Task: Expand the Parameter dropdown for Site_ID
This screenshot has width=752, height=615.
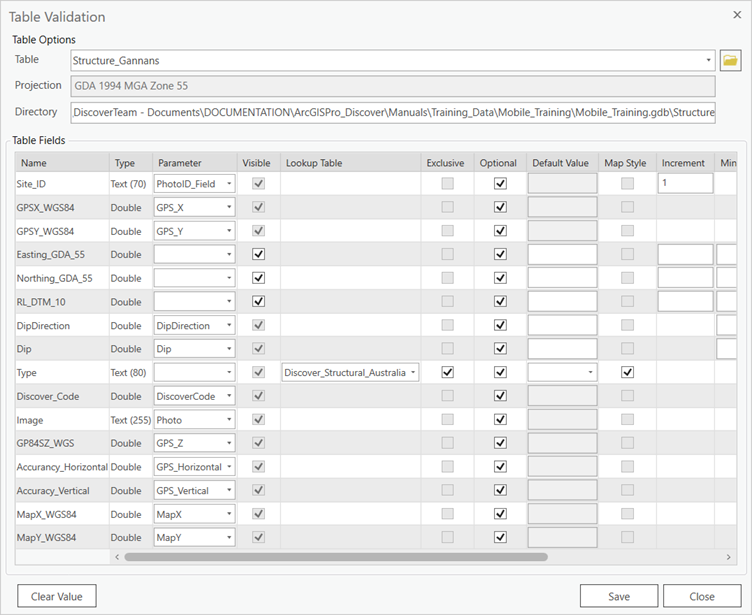Action: coord(229,184)
